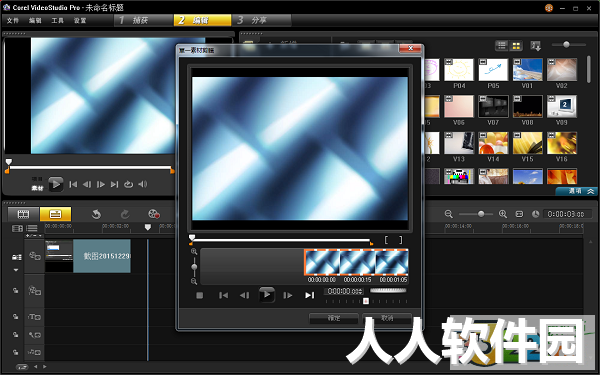
Task: Set mark-out bracket in trim dialog
Action: click(400, 240)
